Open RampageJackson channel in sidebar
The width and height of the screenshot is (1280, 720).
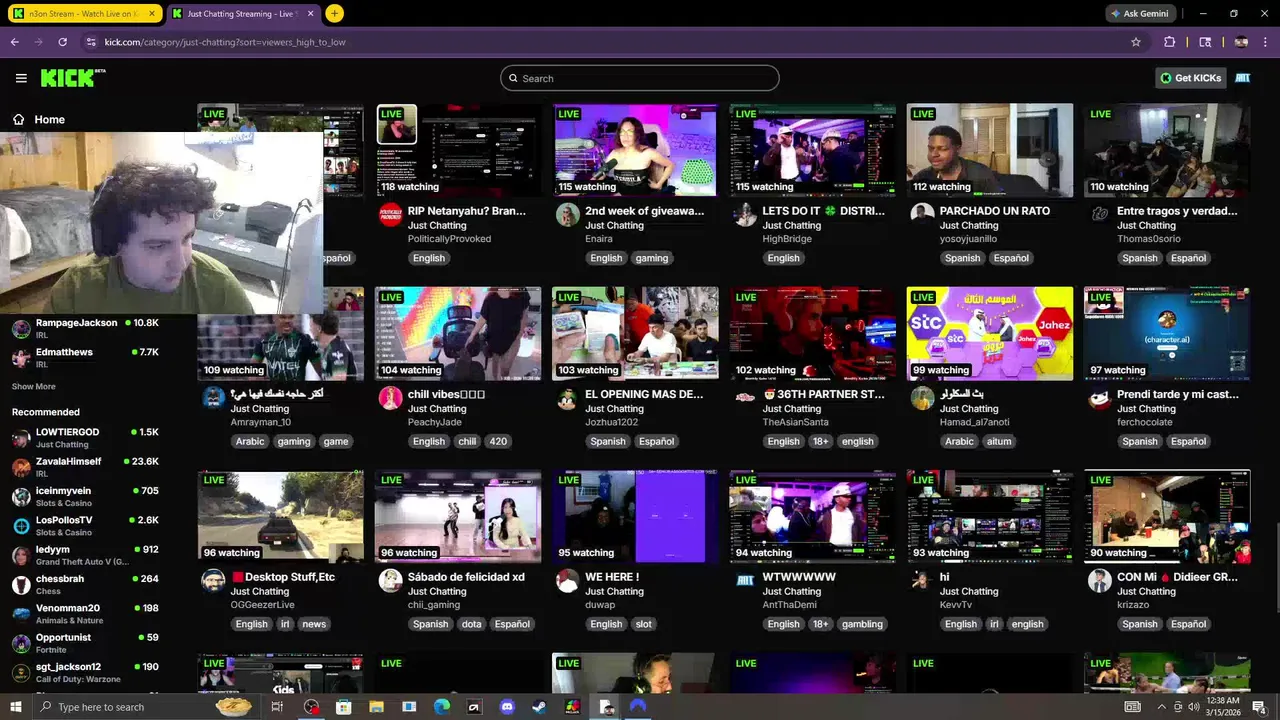click(x=85, y=328)
